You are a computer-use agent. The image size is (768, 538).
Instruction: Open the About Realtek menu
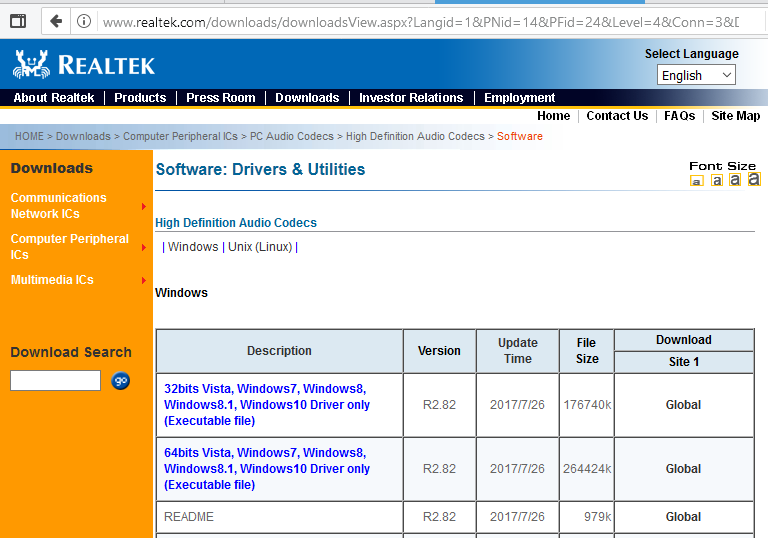pos(54,98)
